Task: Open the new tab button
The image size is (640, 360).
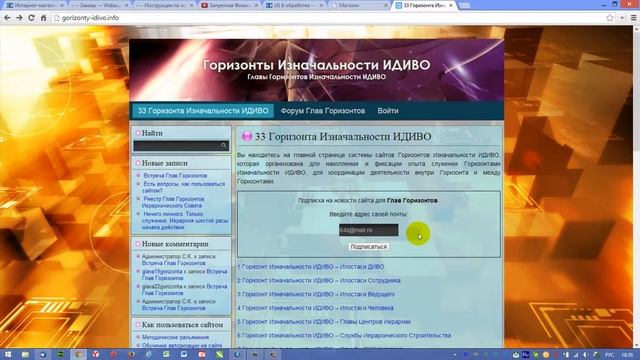Action: coord(464,6)
